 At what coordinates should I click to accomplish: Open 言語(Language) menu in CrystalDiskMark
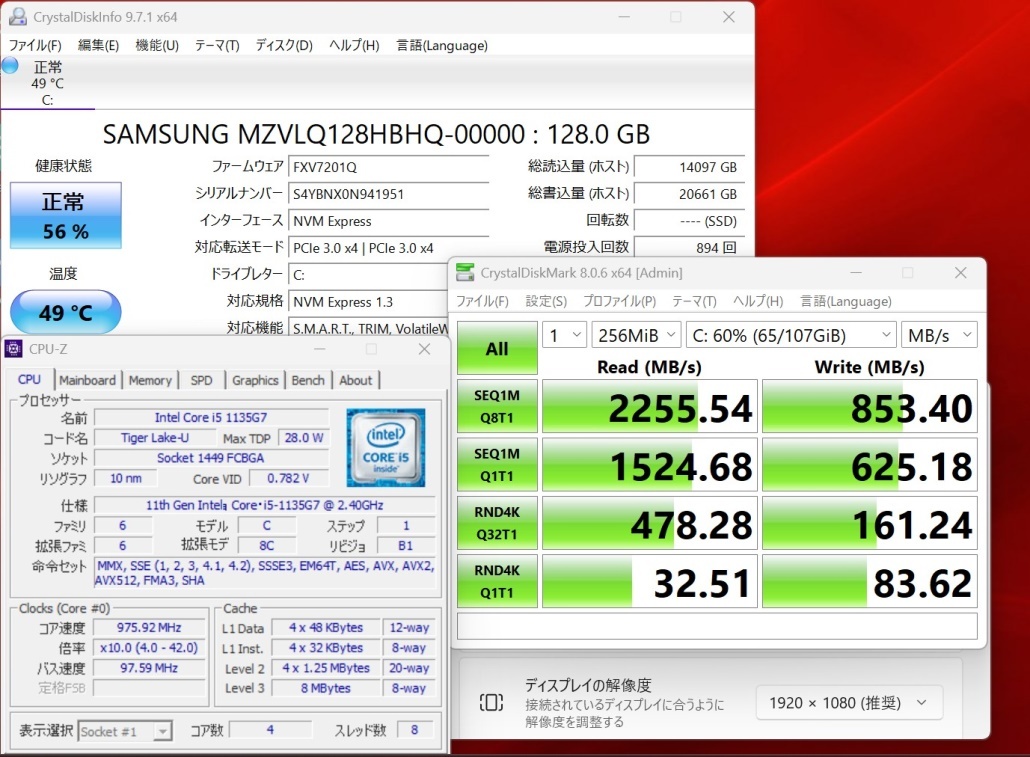click(846, 301)
